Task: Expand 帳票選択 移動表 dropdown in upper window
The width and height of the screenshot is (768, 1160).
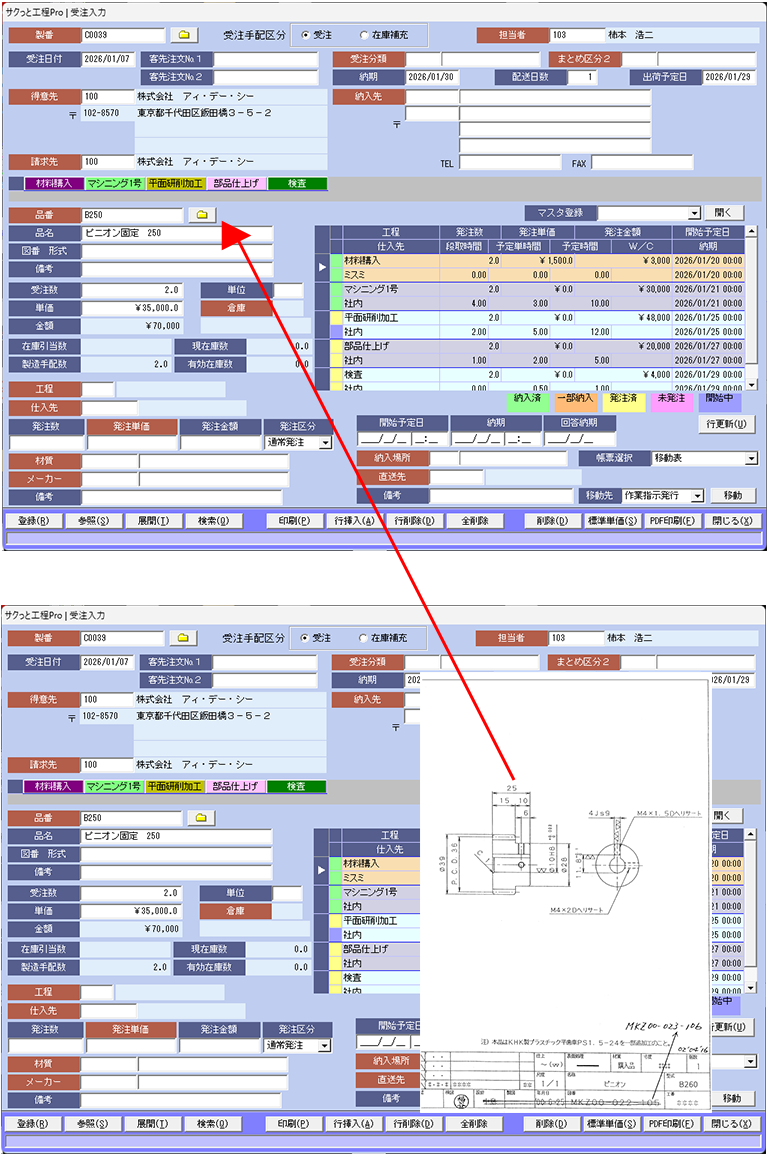Action: click(x=751, y=458)
